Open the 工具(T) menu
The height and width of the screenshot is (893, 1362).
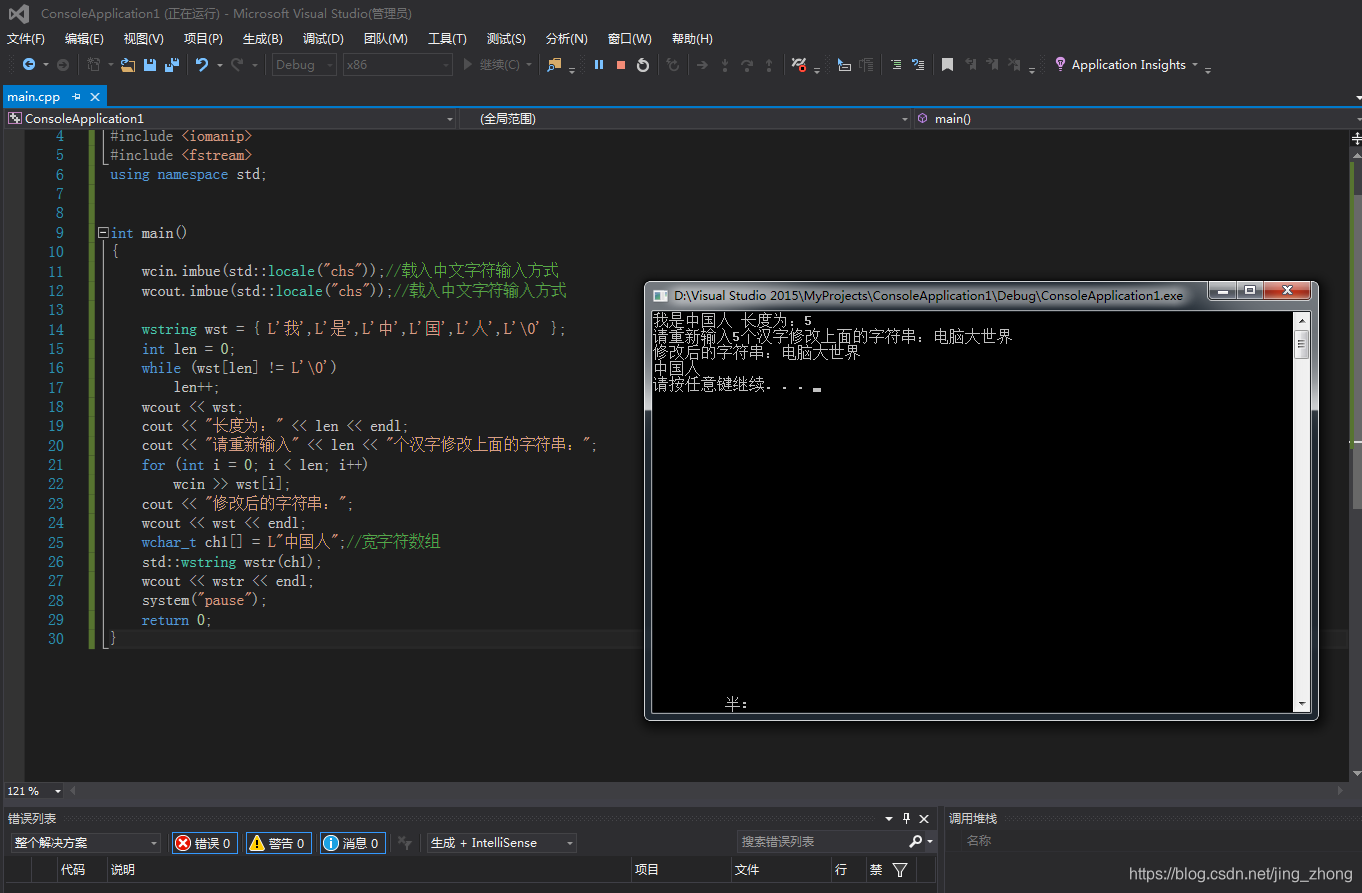[446, 39]
